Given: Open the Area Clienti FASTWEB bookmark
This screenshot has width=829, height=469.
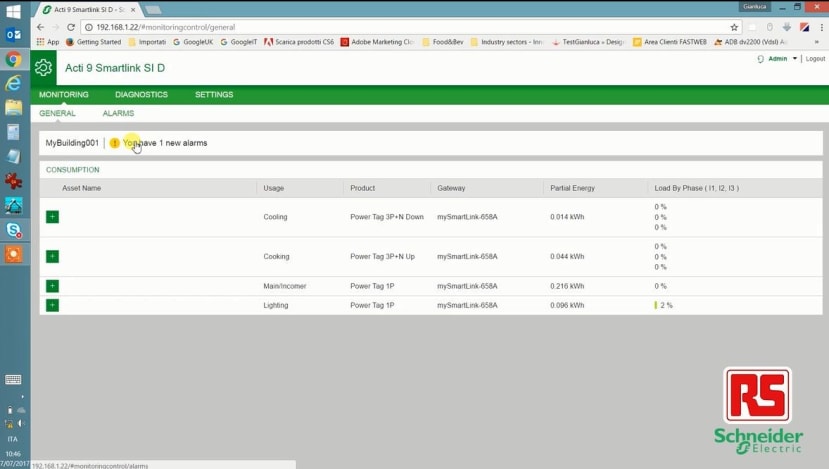Looking at the screenshot, I should coord(670,42).
